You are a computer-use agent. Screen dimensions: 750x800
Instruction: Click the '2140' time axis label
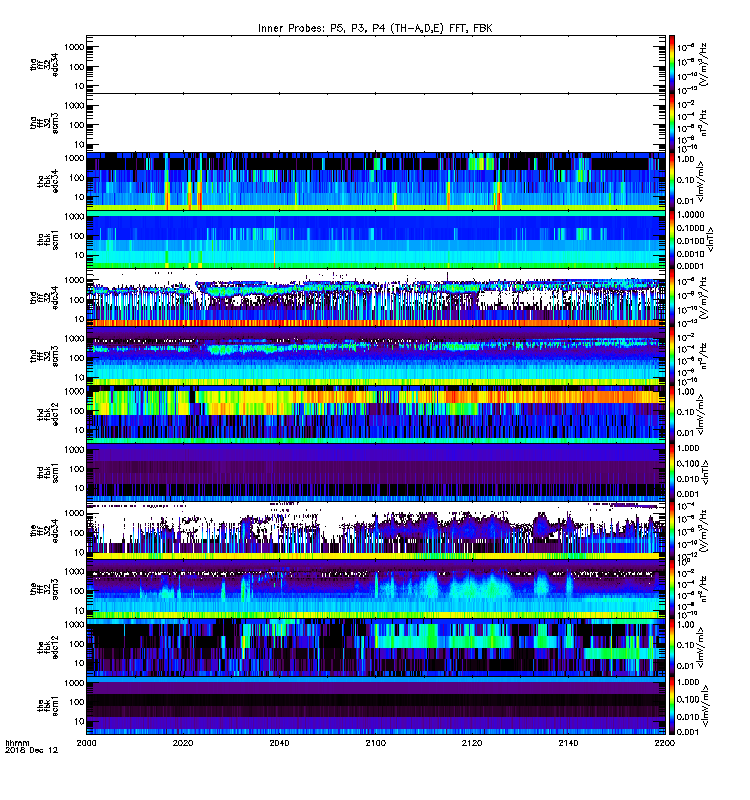pos(568,743)
